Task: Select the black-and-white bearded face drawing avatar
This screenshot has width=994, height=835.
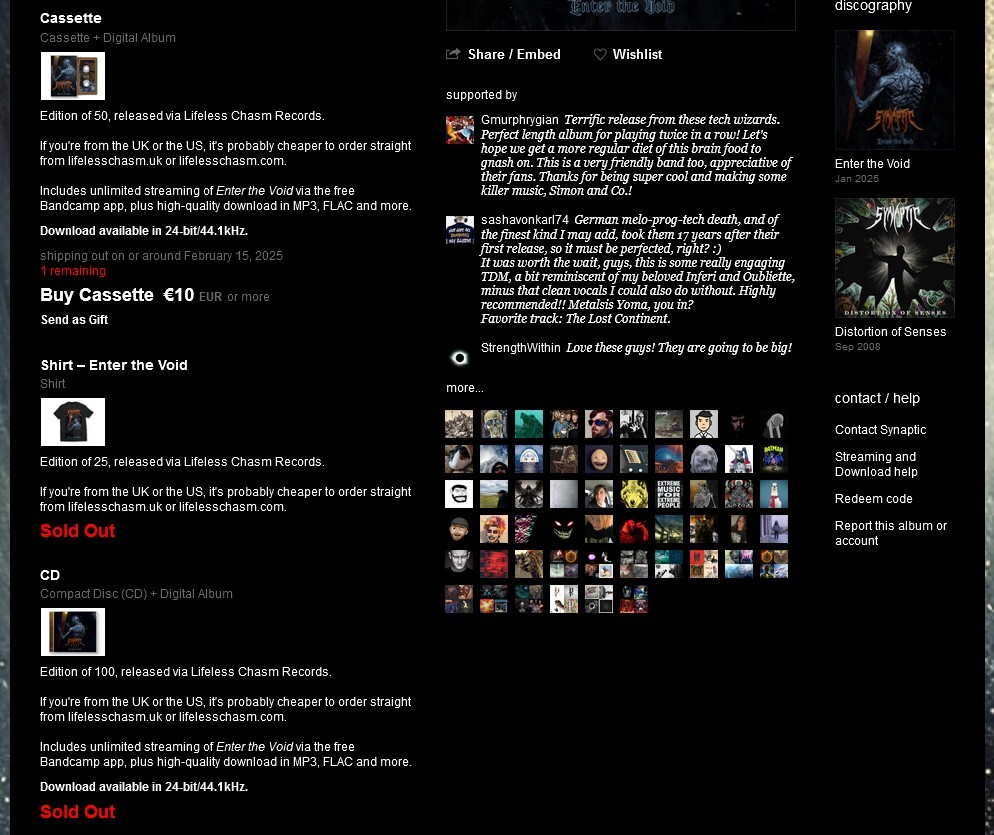Action: 459,494
